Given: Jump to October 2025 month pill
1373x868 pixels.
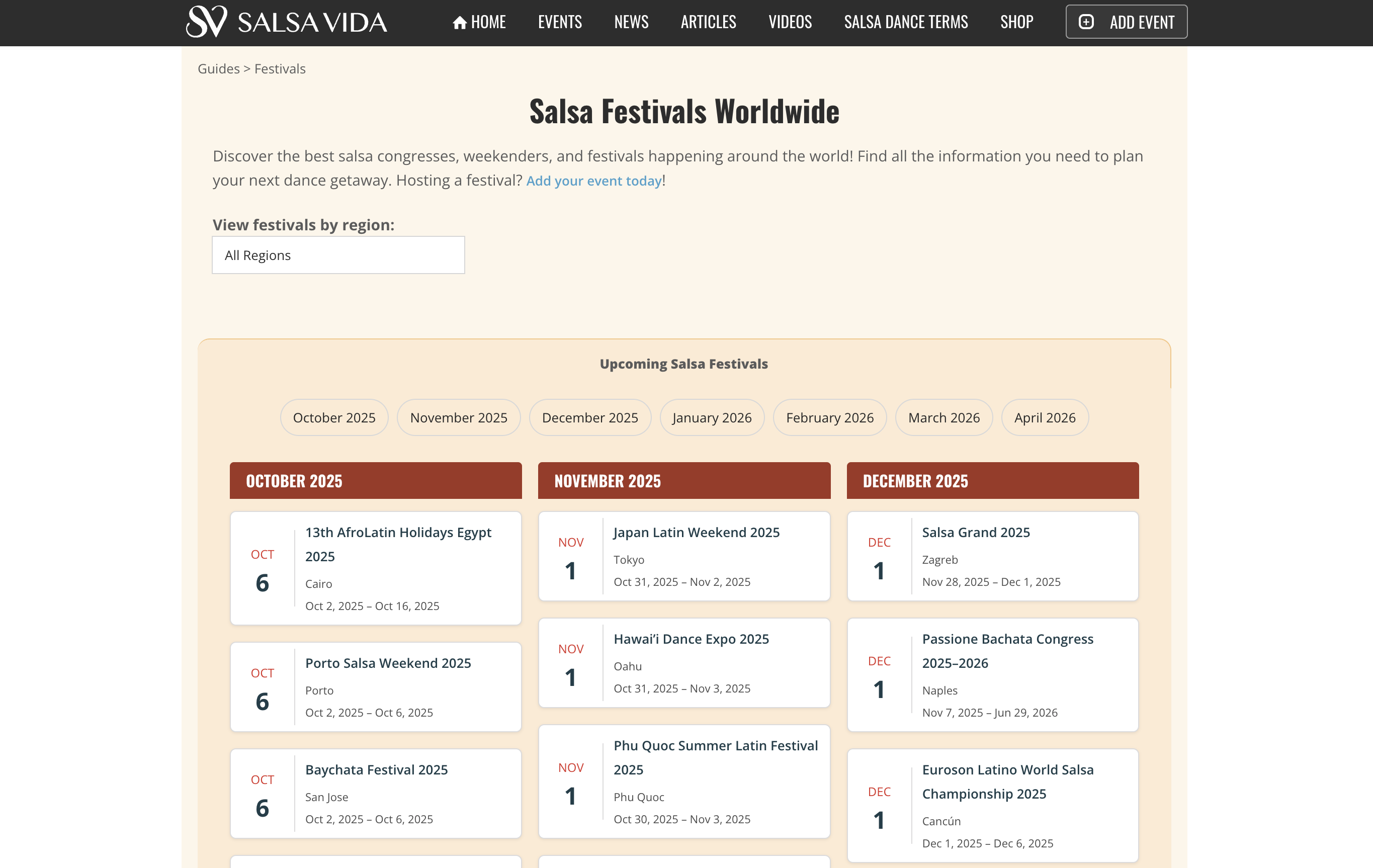Looking at the screenshot, I should pyautogui.click(x=333, y=417).
